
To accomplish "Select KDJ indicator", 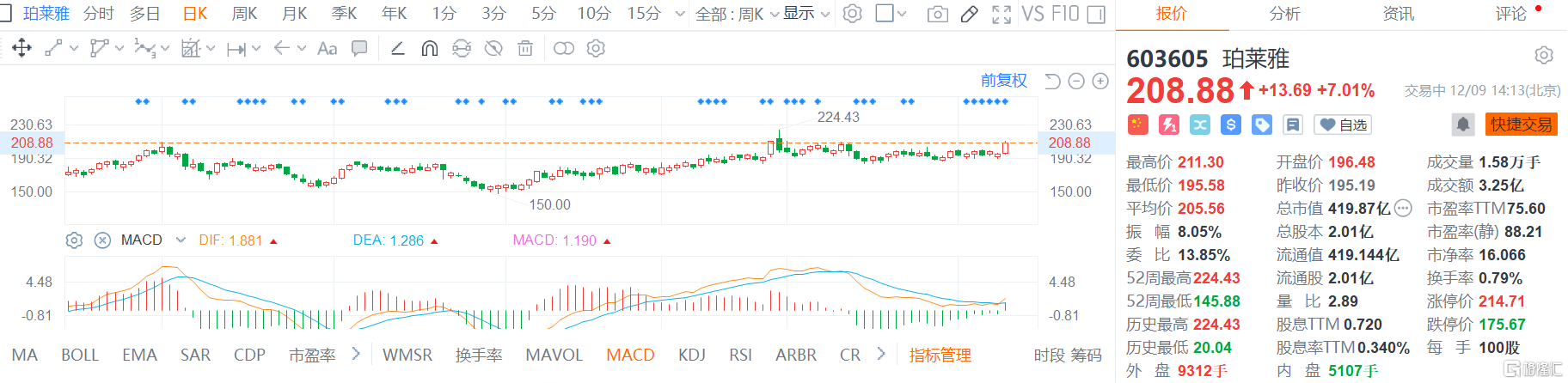I will (692, 355).
